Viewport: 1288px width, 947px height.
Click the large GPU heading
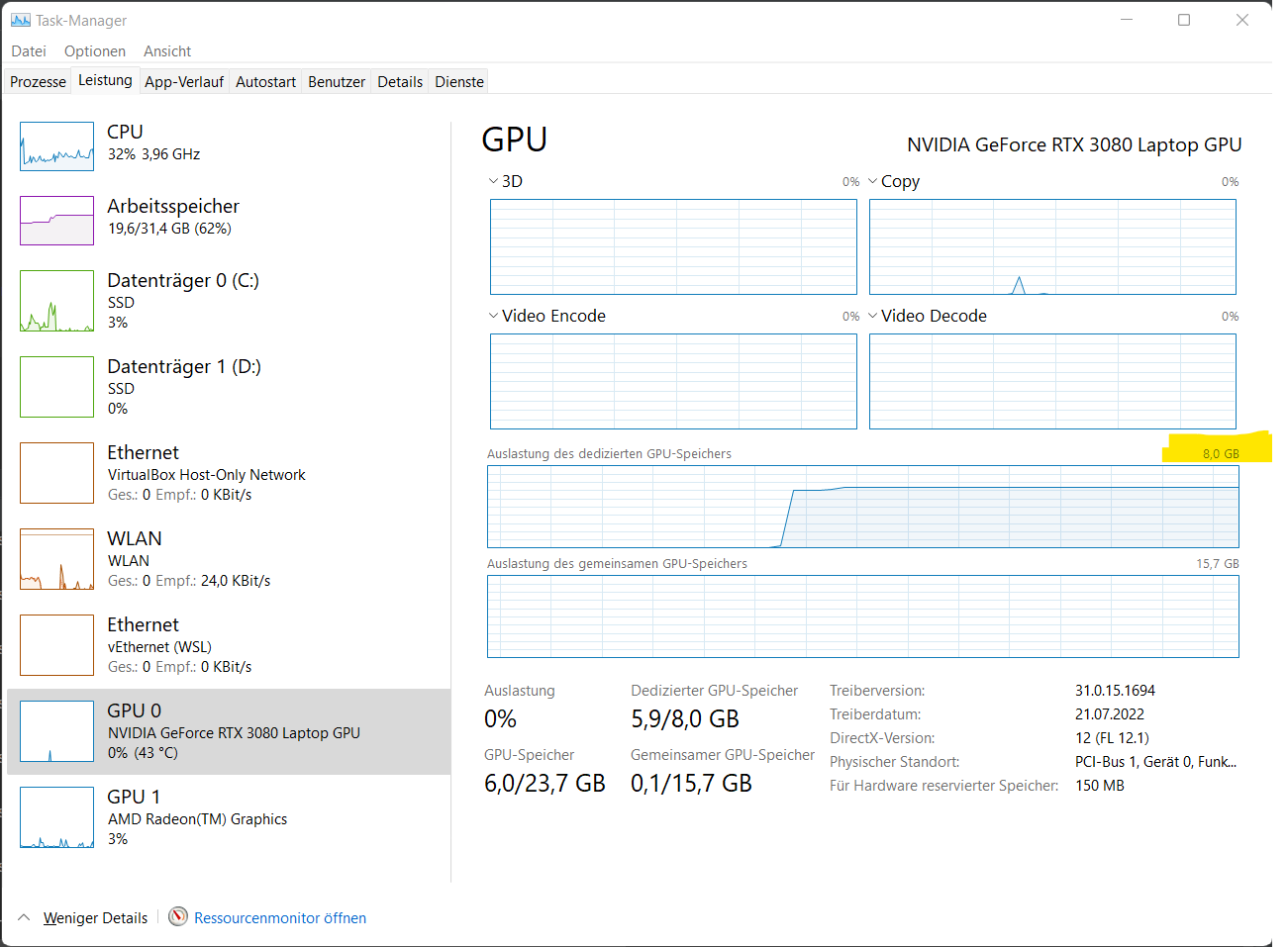[x=515, y=140]
